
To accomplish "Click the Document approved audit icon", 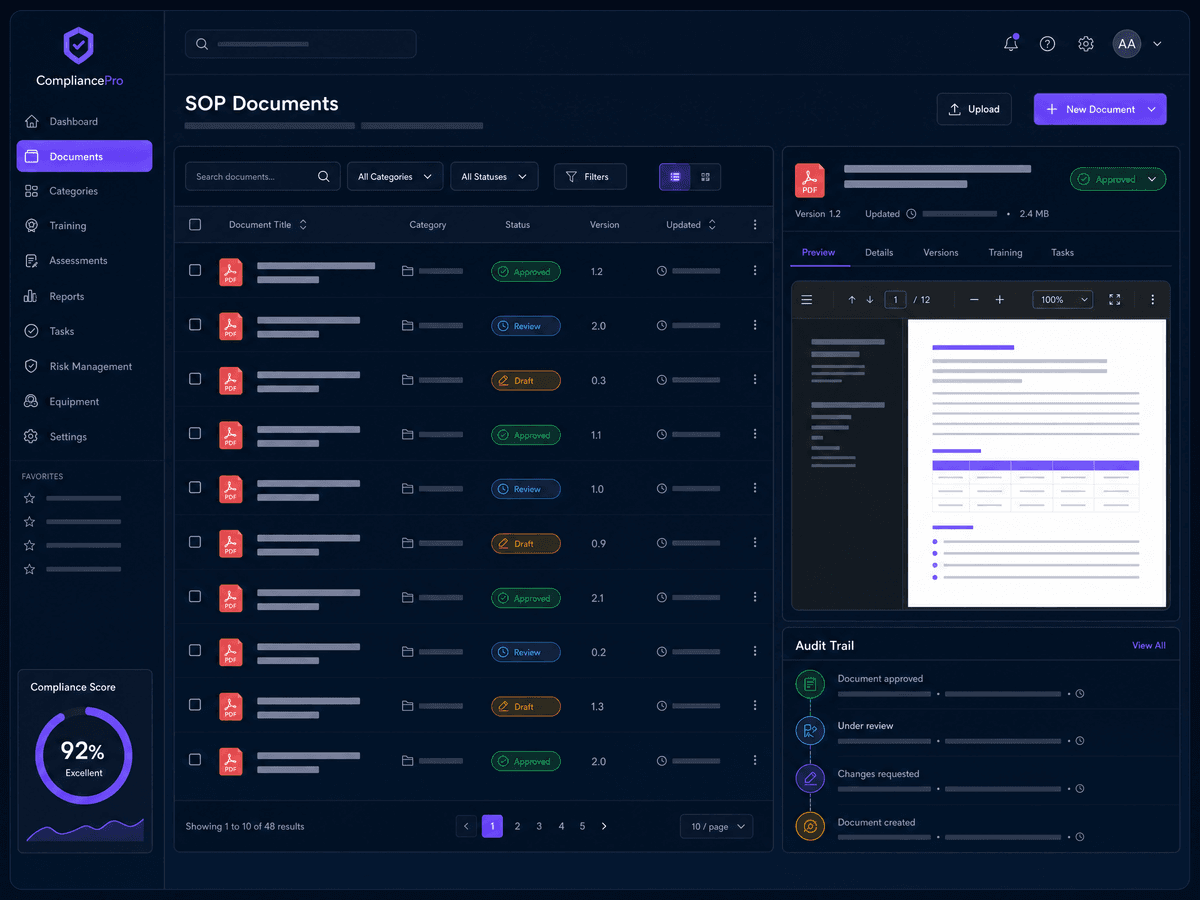I will tap(810, 685).
